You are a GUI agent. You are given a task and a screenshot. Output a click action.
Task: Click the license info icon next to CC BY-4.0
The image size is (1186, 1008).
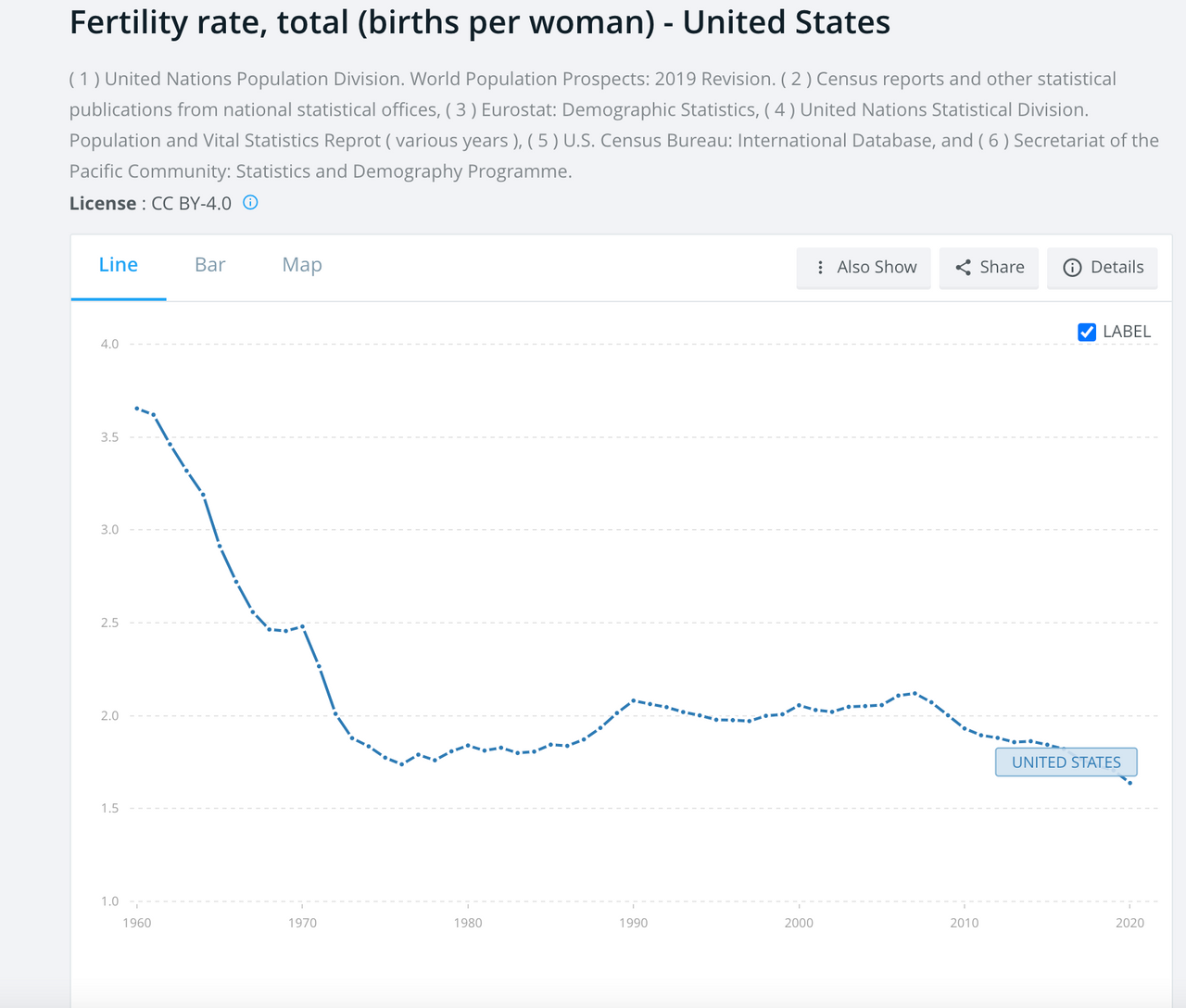click(x=250, y=202)
